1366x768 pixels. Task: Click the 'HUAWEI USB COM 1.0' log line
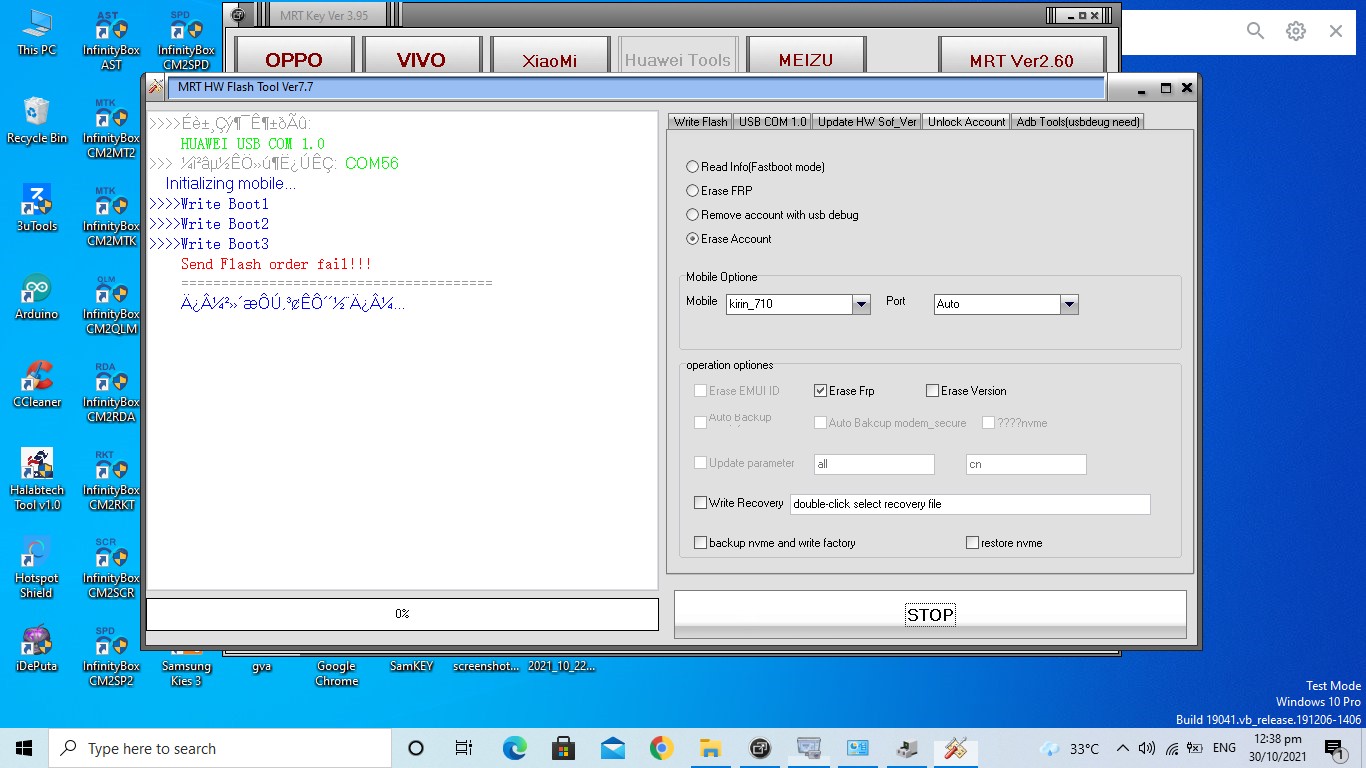(252, 144)
